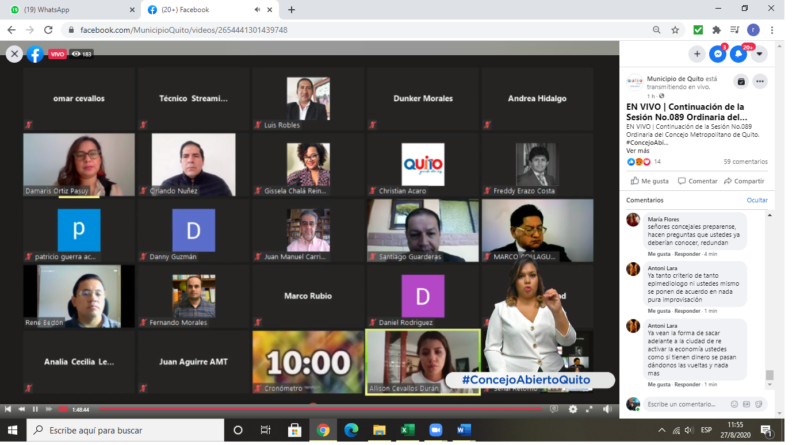Open the post options three-dot menu
The width and height of the screenshot is (800, 445).
click(x=760, y=81)
